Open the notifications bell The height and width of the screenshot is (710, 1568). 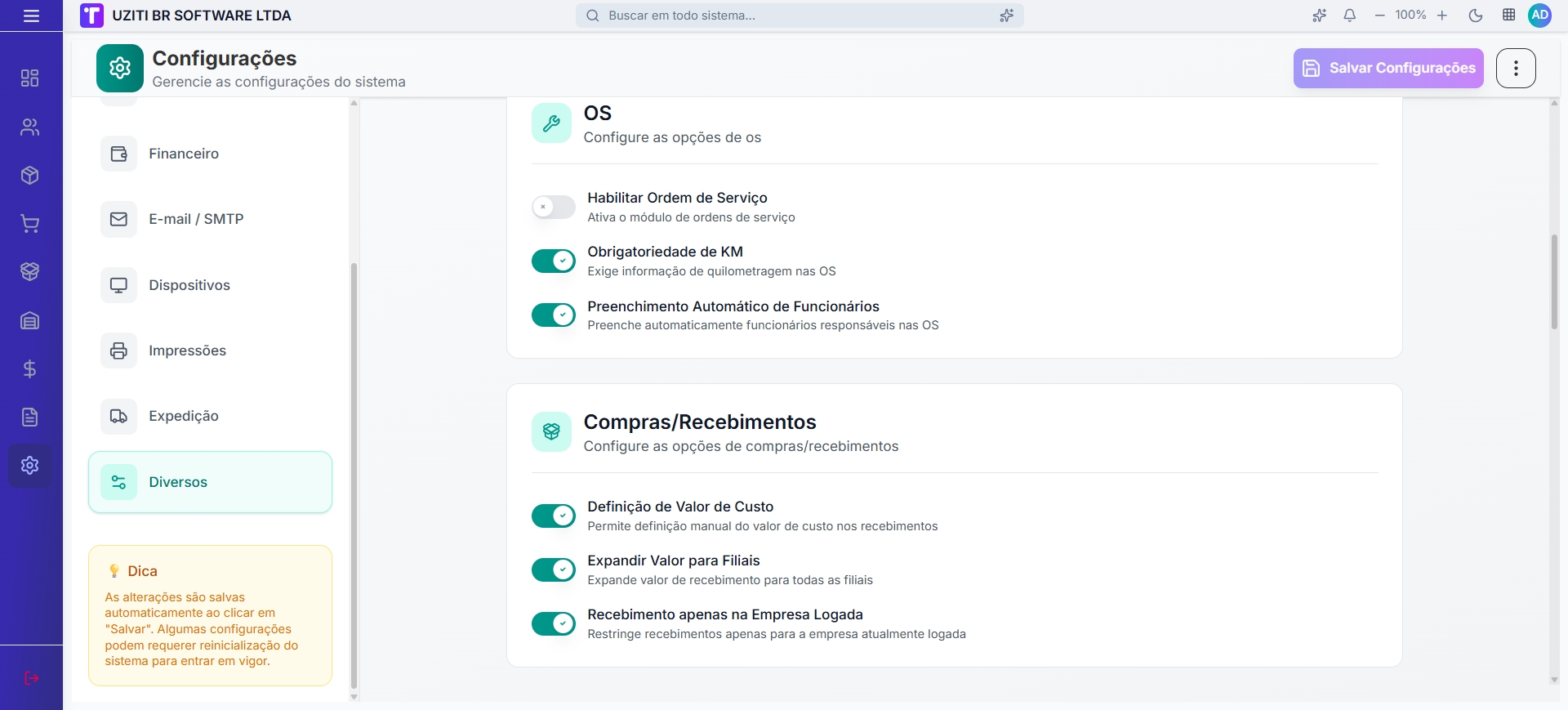tap(1350, 16)
